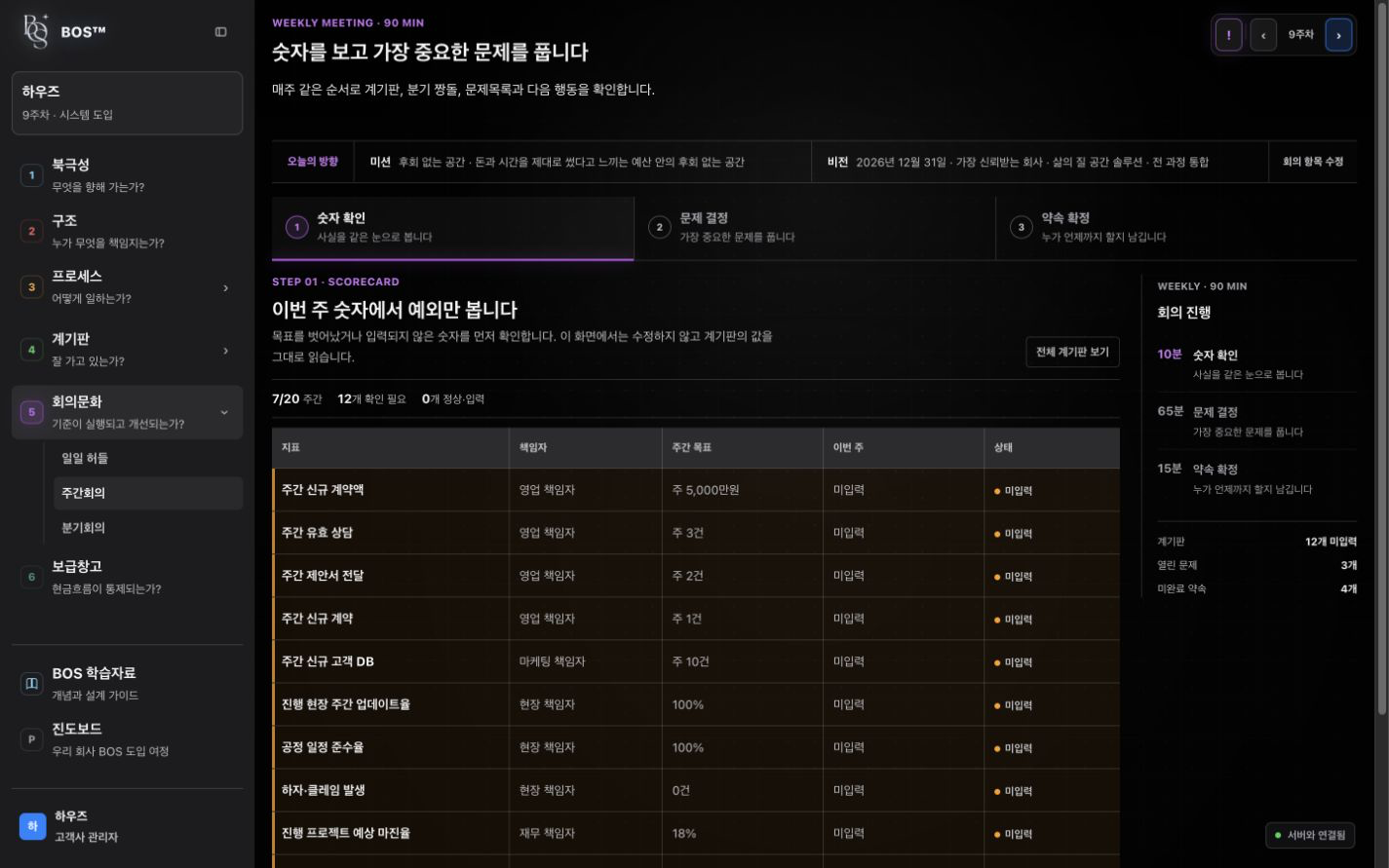Open the 북극성 menu item
The image size is (1389, 868).
pos(127,175)
